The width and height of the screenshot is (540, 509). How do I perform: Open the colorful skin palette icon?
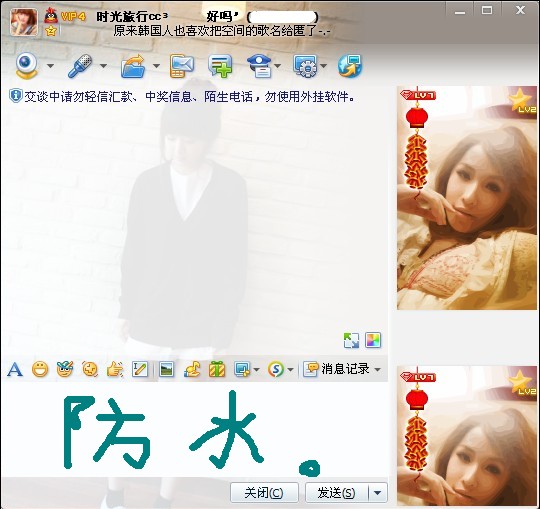click(x=373, y=340)
